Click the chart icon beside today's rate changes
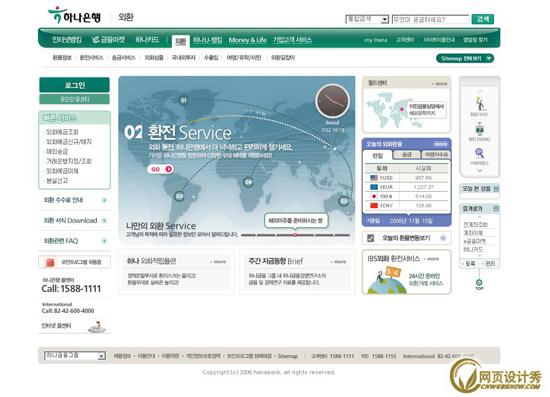550x397 pixels. [370, 238]
